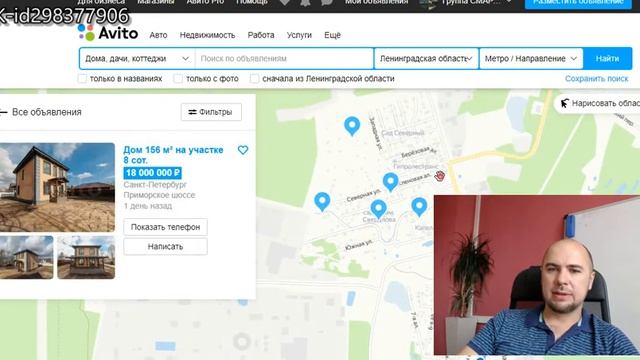The height and width of the screenshot is (360, 640).
Task: Open the large house photo of the listing
Action: 57,187
